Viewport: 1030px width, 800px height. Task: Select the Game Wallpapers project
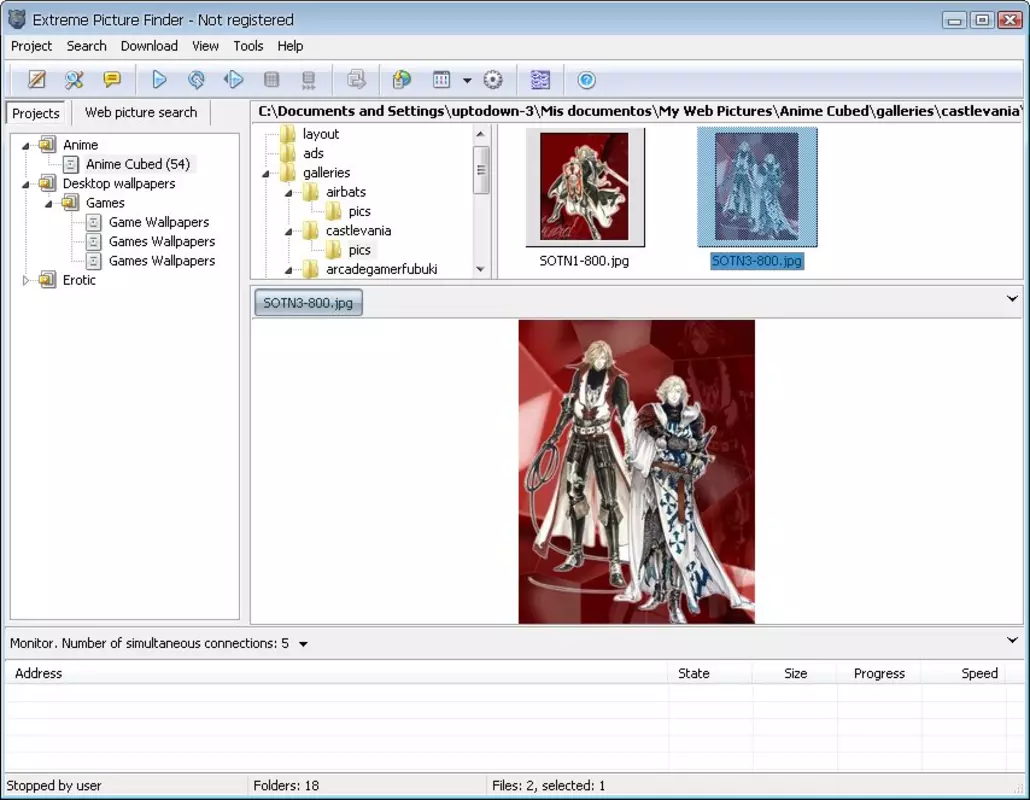point(159,222)
